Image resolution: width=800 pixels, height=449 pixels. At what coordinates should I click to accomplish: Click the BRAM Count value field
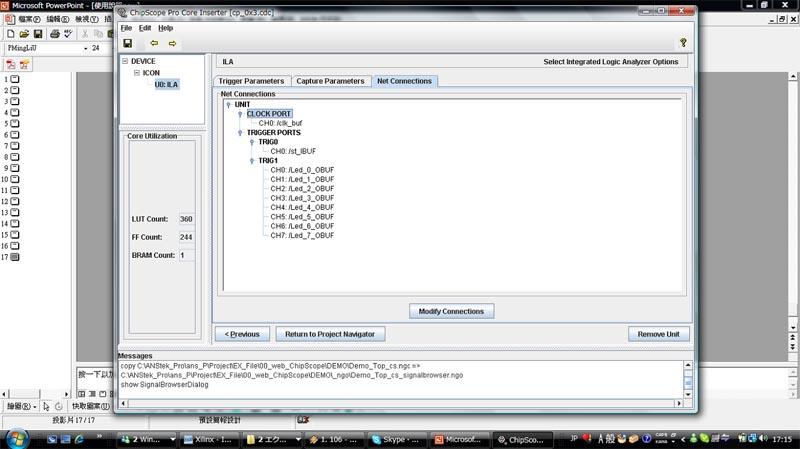[186, 255]
